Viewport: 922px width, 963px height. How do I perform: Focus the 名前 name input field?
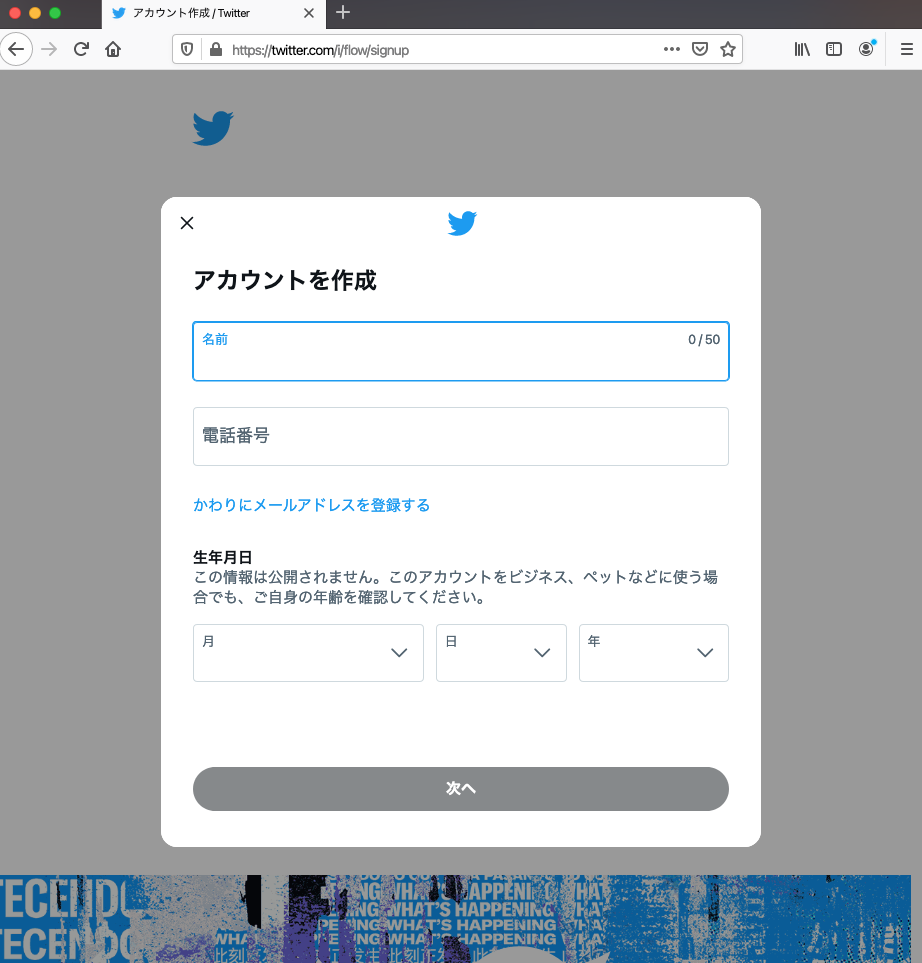(x=461, y=351)
